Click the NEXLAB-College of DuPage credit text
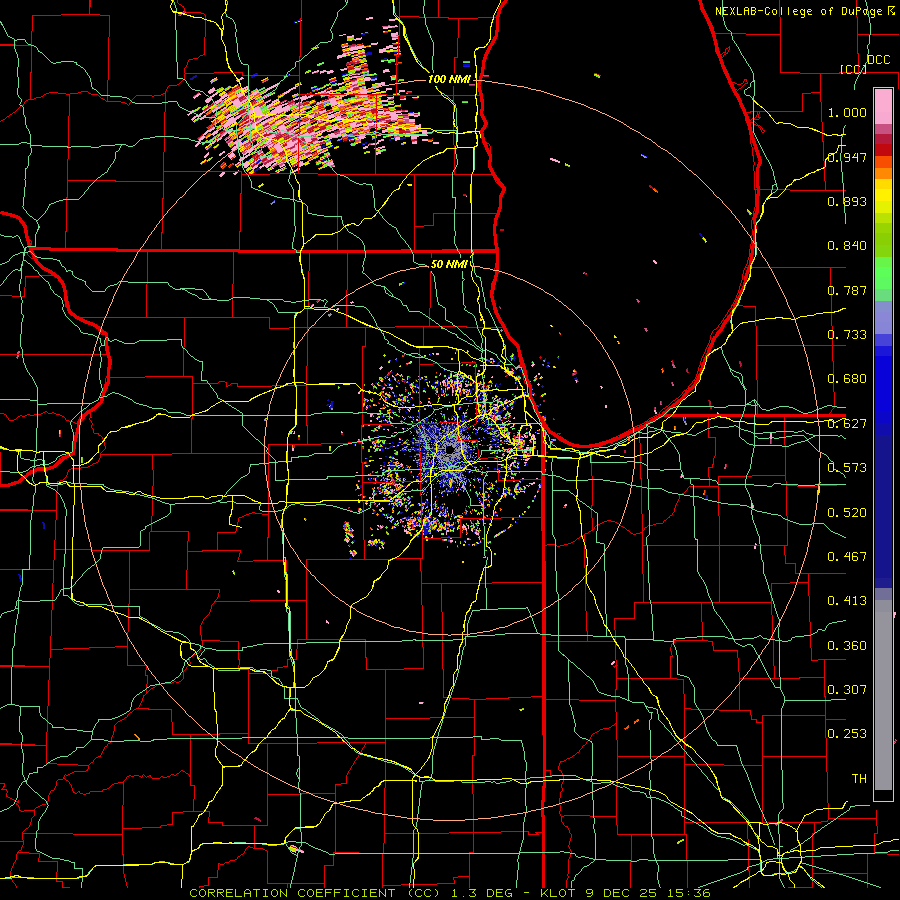900x900 pixels. point(799,11)
